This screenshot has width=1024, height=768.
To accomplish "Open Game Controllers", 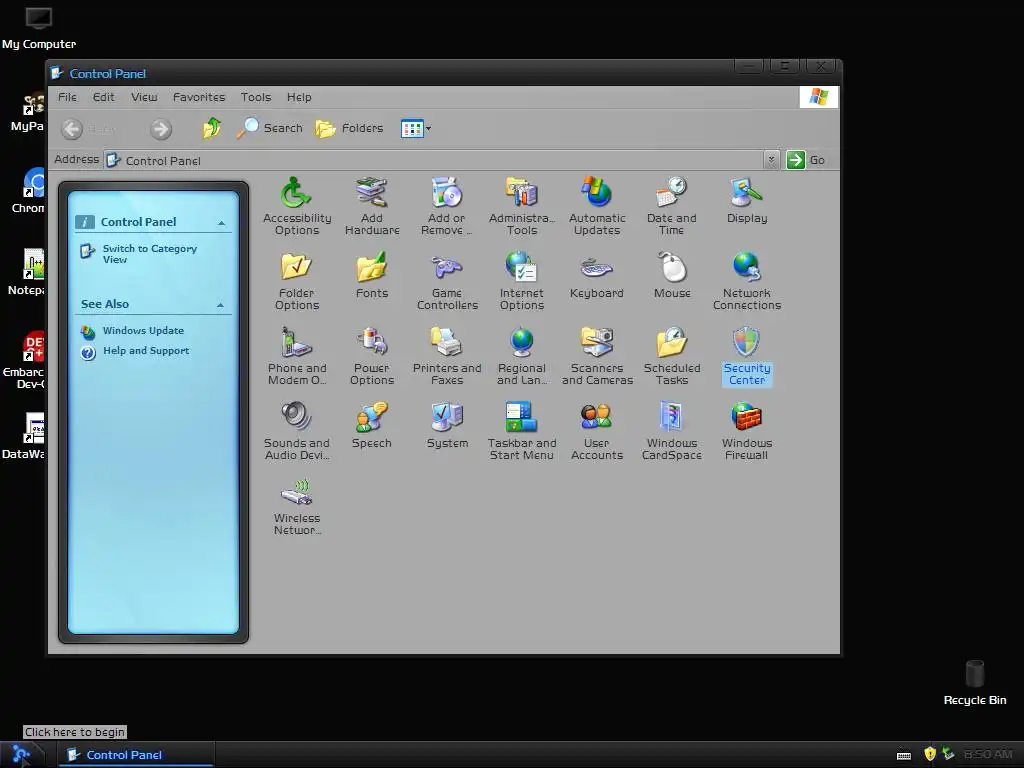I will coord(447,280).
